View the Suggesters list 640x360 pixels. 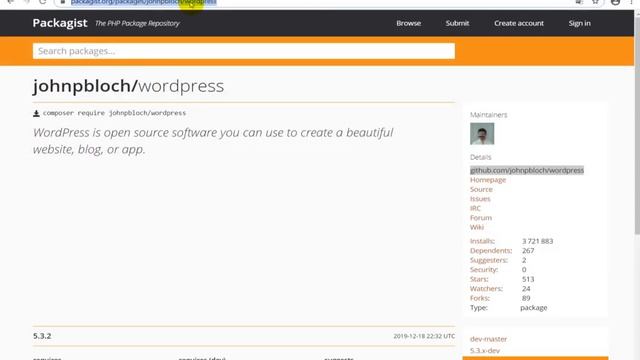coord(489,260)
